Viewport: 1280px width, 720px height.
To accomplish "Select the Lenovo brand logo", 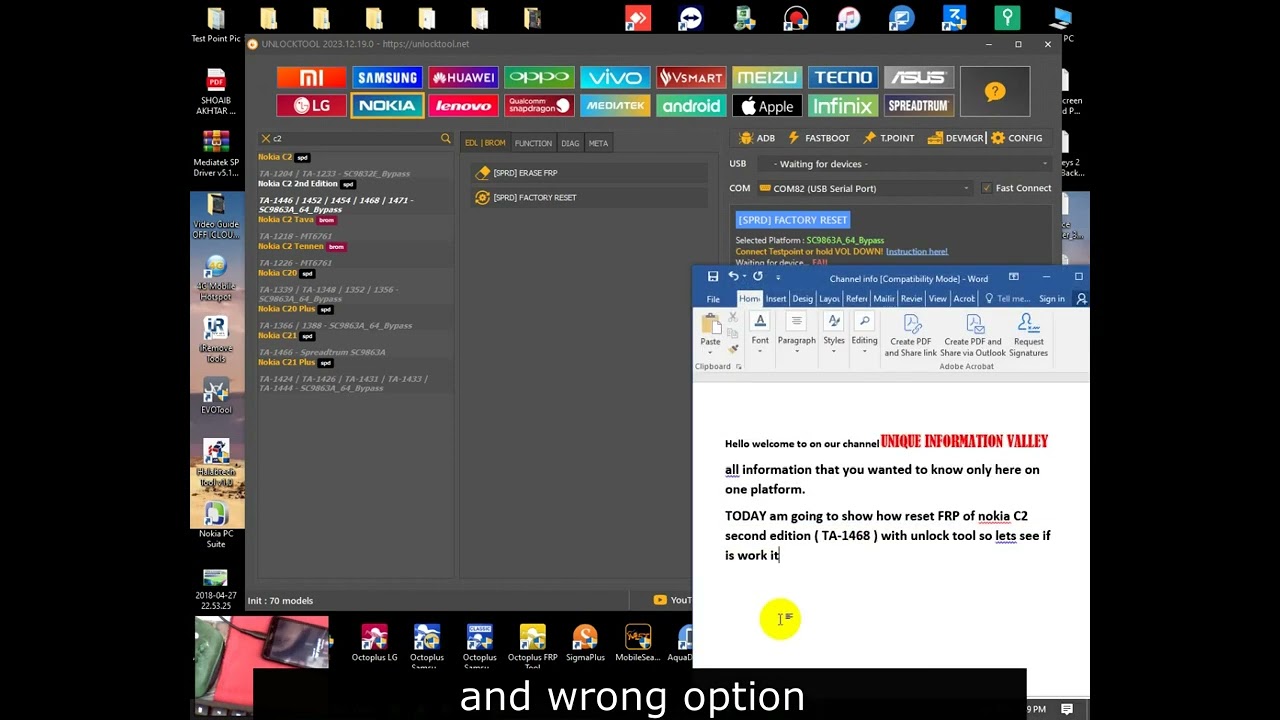I will point(463,106).
